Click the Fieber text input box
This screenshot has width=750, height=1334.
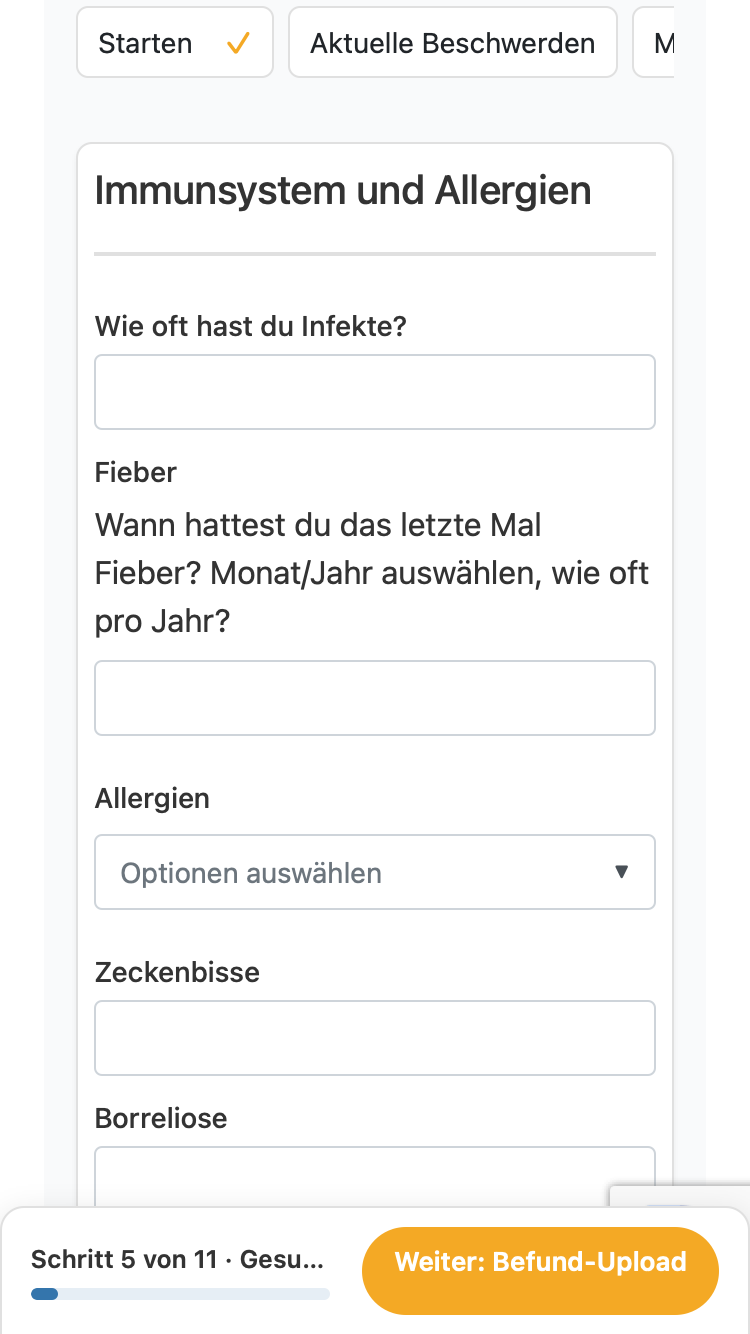coord(375,698)
